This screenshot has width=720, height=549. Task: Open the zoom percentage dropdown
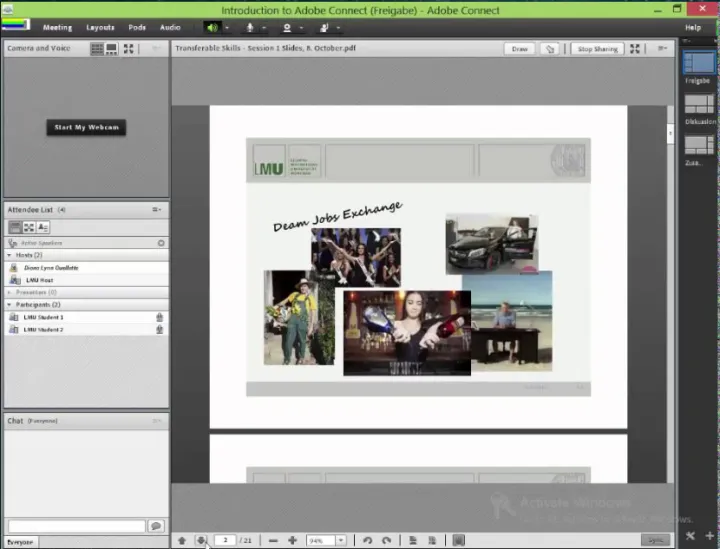pyautogui.click(x=341, y=540)
